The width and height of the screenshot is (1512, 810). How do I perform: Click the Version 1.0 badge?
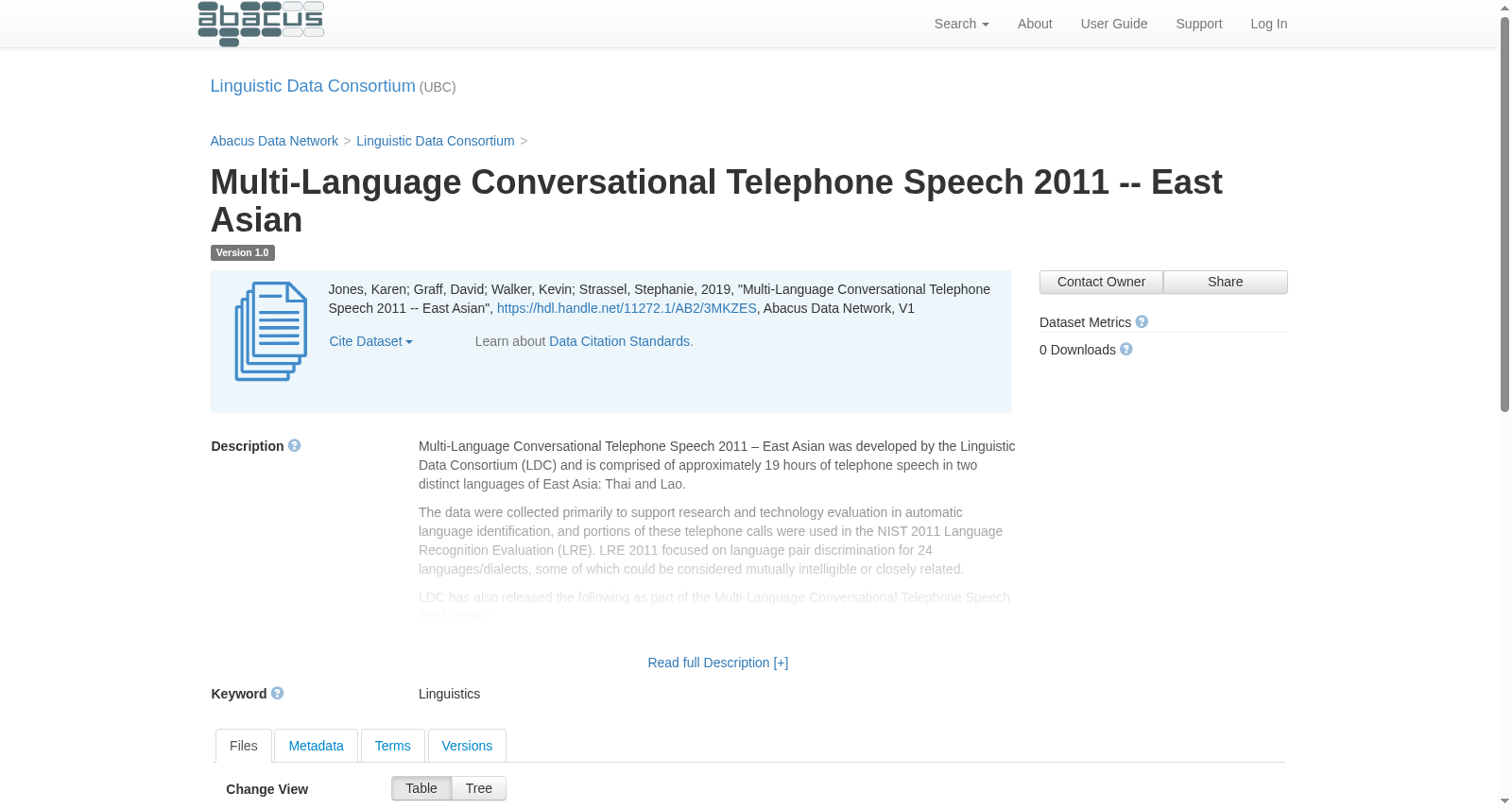243,252
